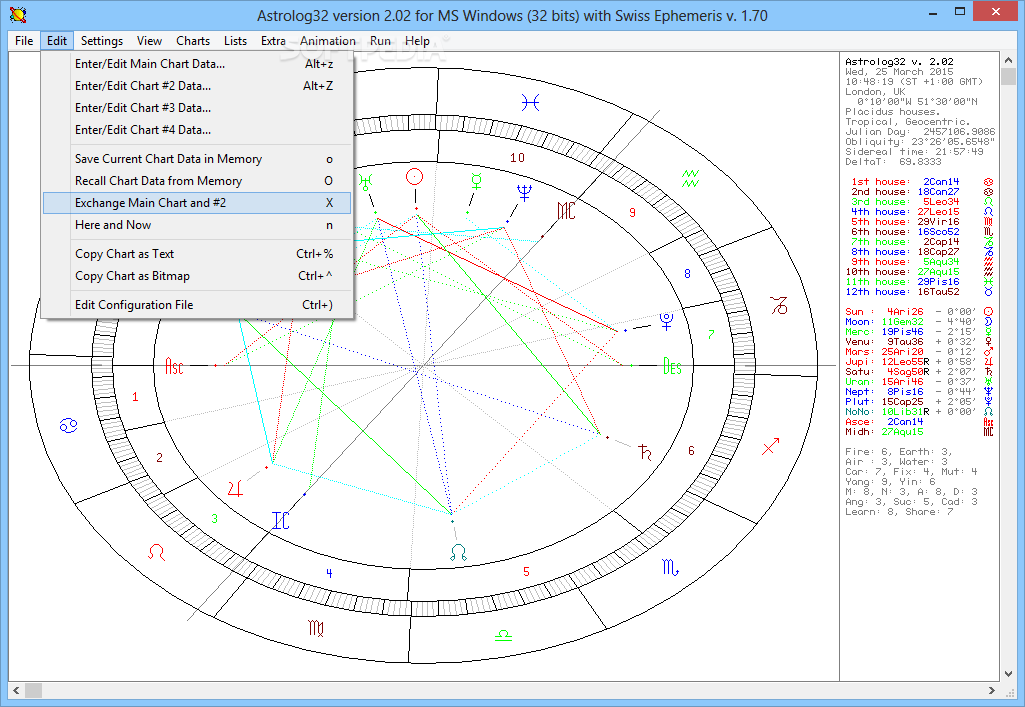
Task: Click the 'Moon: 11Gem32' sidebar row
Action: 919,321
